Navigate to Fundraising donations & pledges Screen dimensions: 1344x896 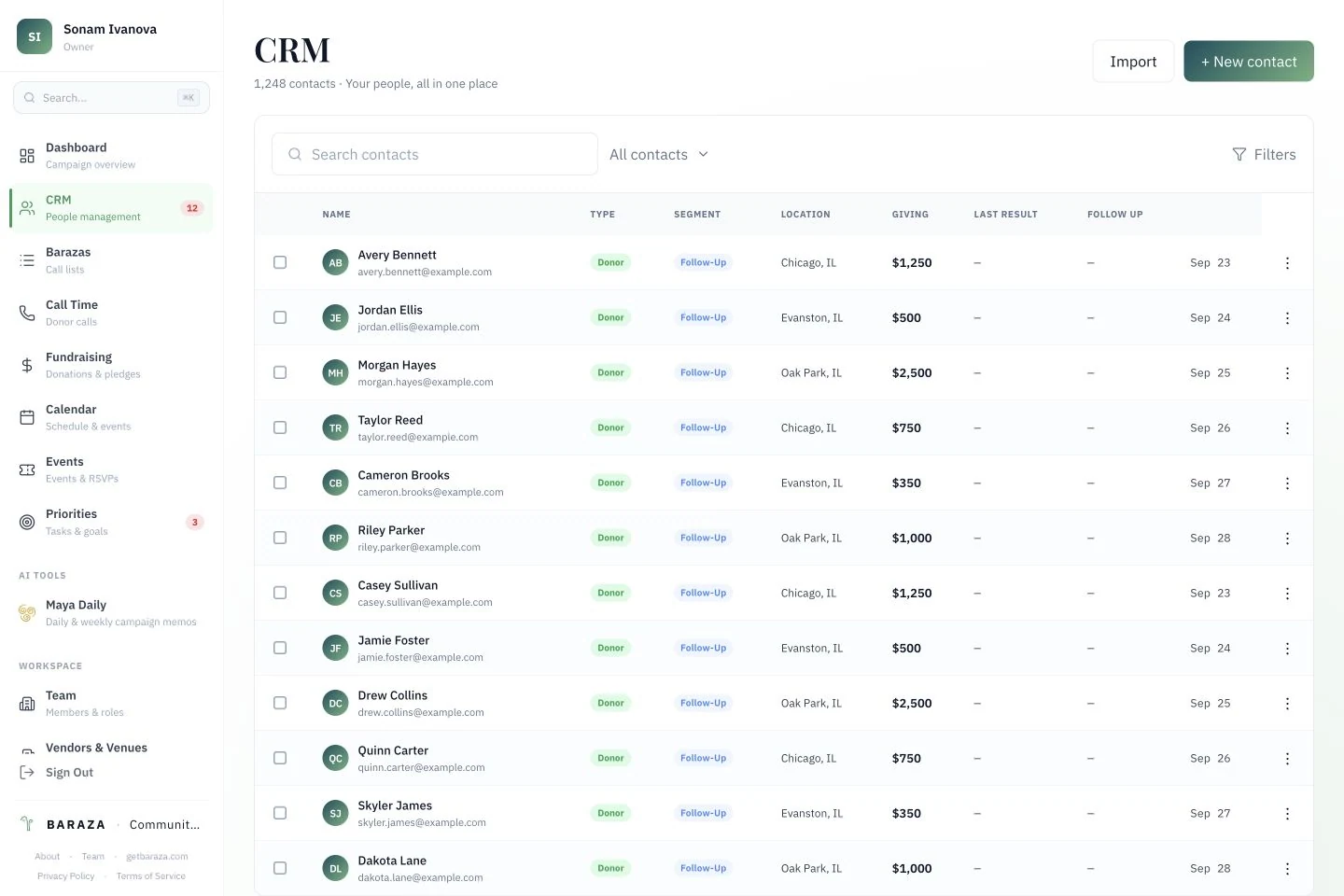tap(111, 365)
